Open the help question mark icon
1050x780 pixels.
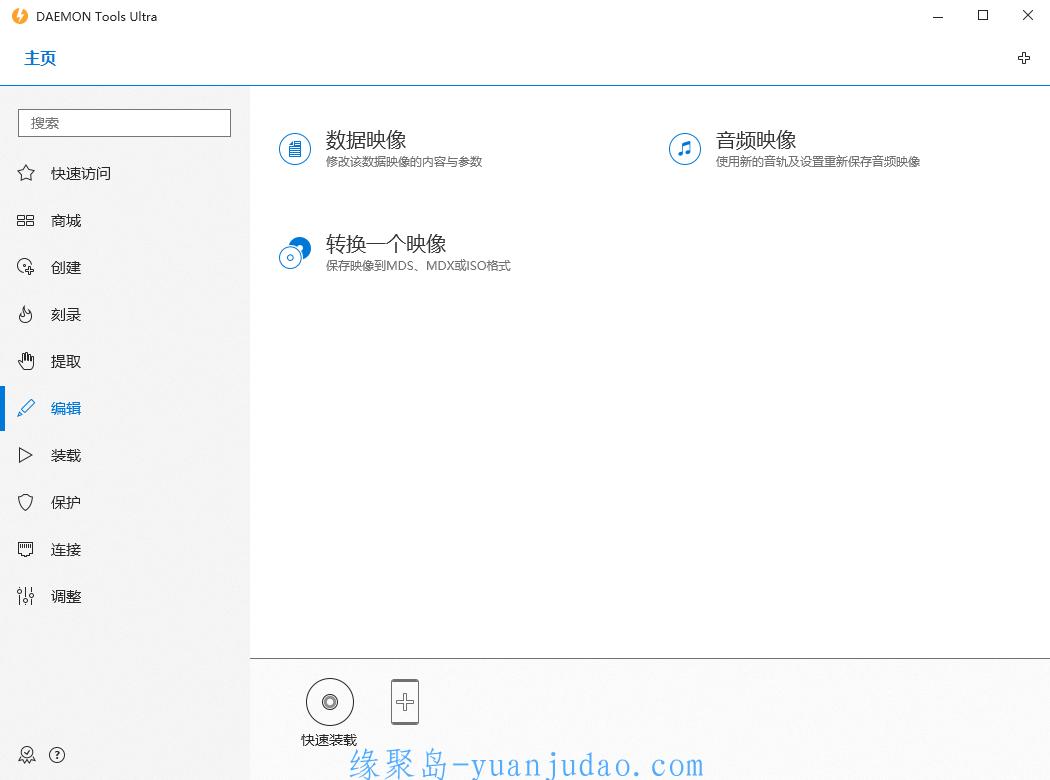[57, 755]
